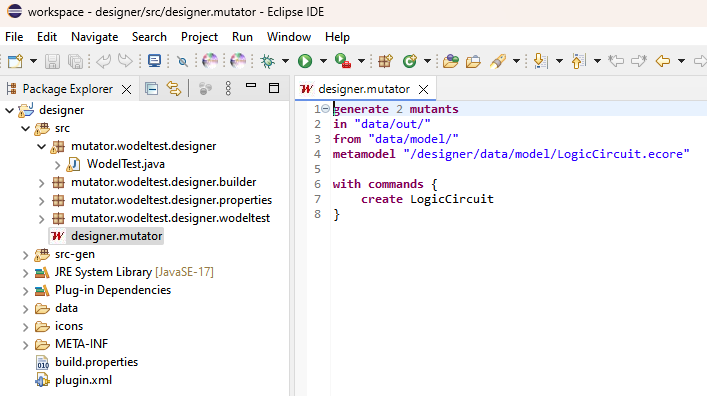The width and height of the screenshot is (707, 396).
Task: Open the Search menu
Action: [x=149, y=37]
